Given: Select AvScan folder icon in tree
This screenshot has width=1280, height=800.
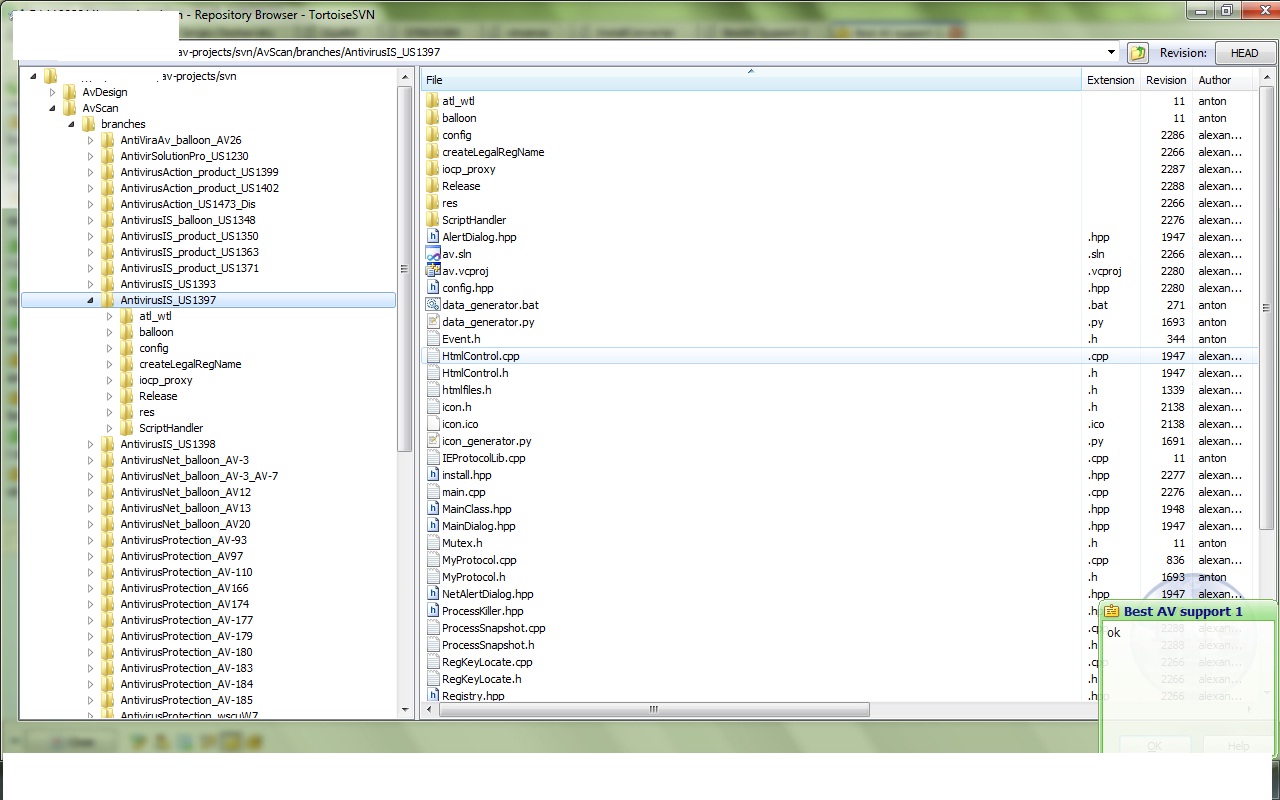Looking at the screenshot, I should 69,108.
